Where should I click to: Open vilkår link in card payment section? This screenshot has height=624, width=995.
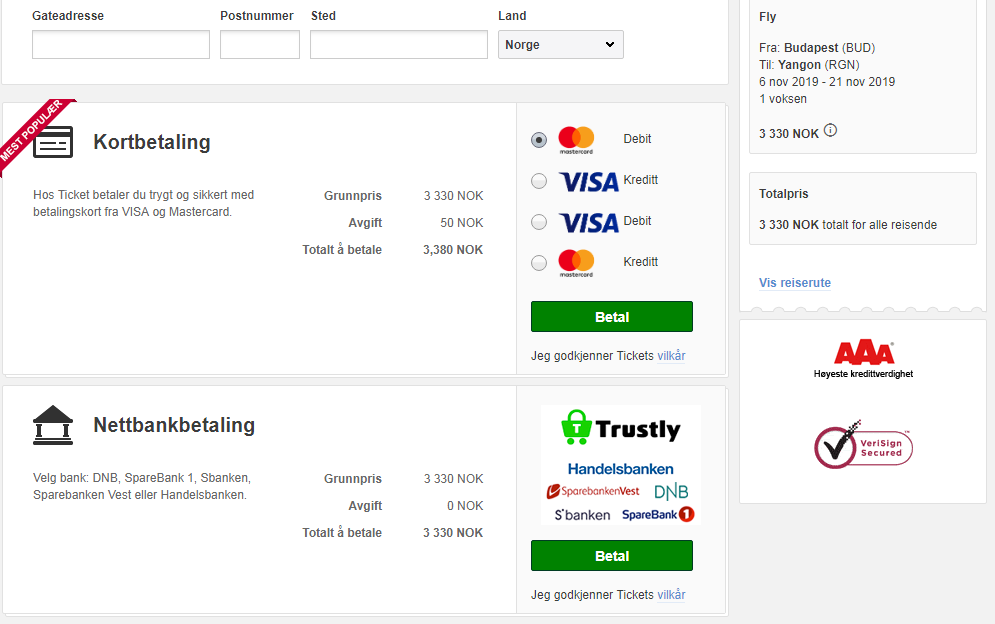671,355
